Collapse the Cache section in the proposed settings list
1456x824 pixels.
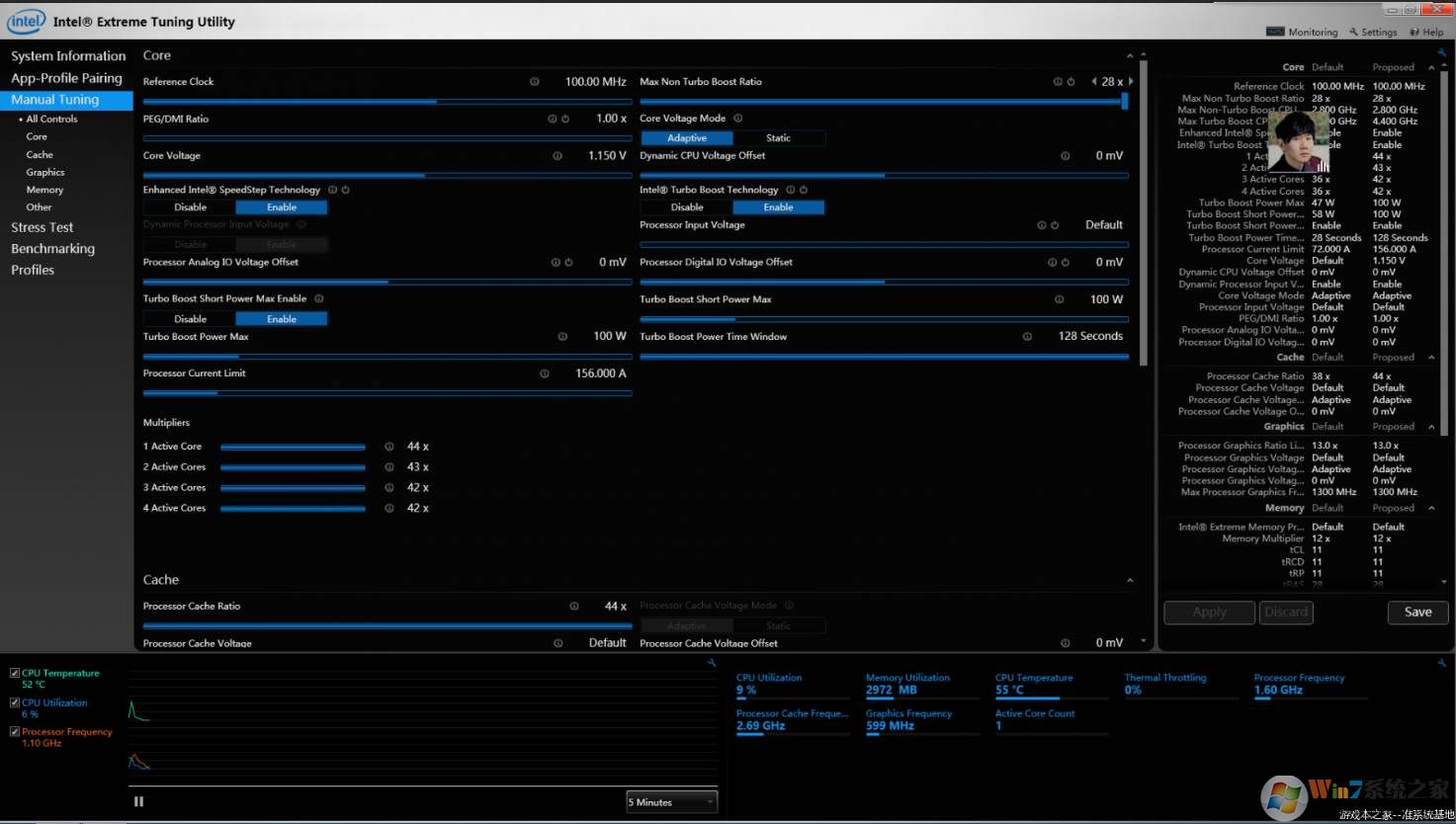[x=1431, y=358]
